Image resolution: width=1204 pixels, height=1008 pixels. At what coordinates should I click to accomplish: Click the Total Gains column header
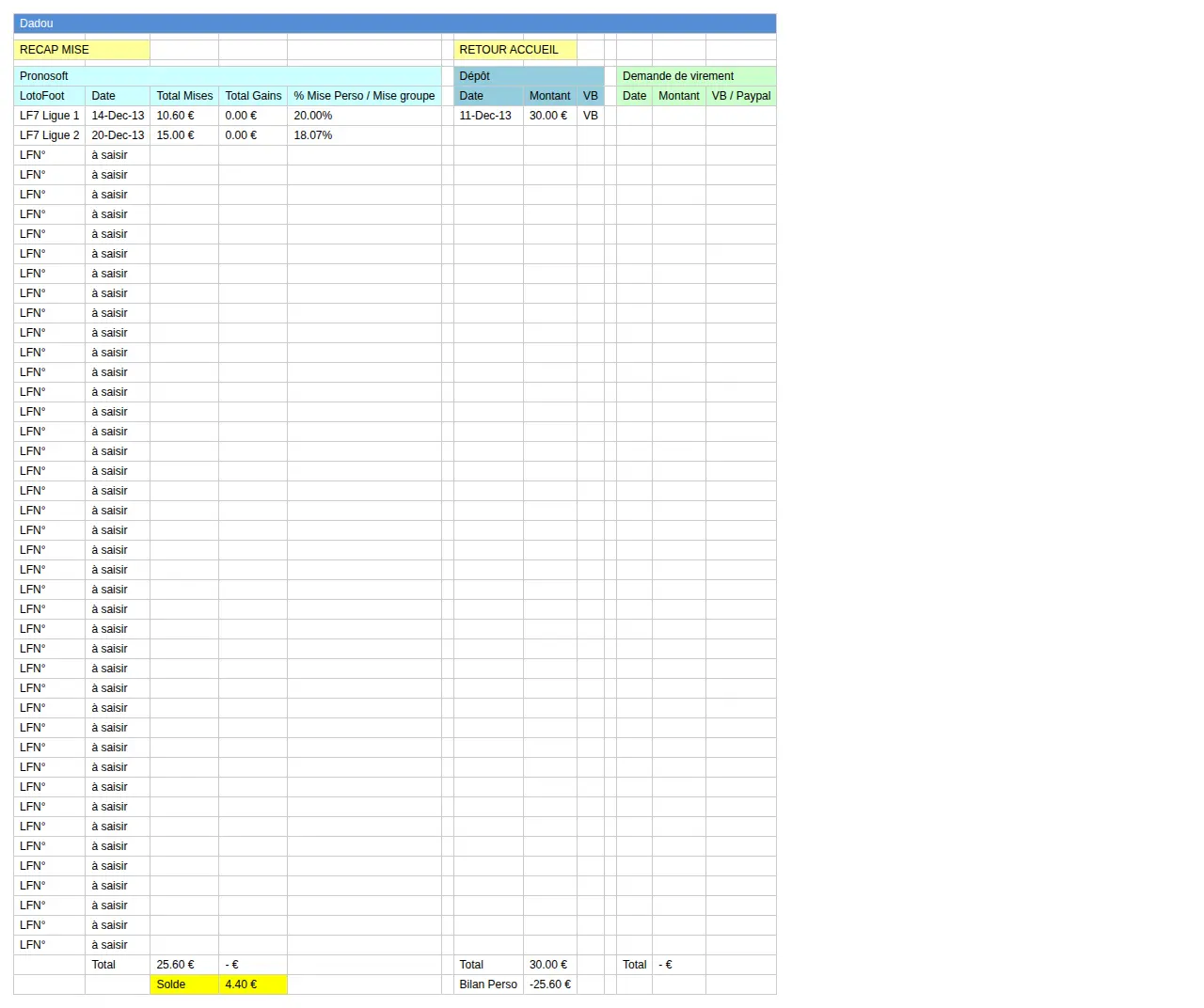[253, 96]
